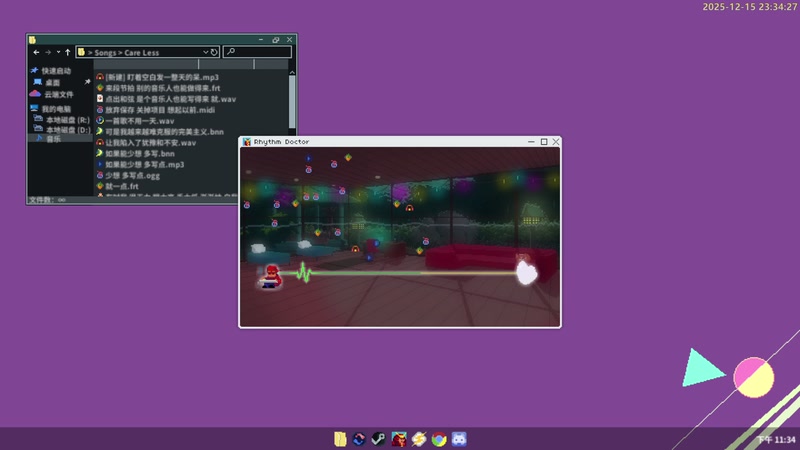800x450 pixels.
Task: Select 就一点.frt file
Action: [121, 186]
